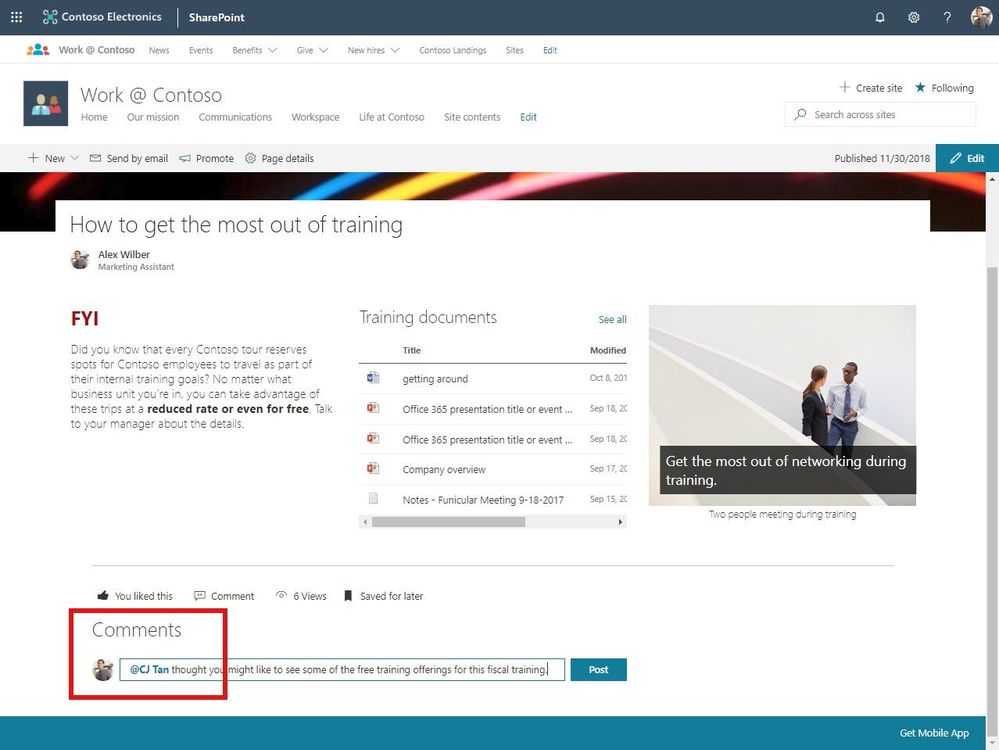The width and height of the screenshot is (999, 750).
Task: Click the search magnifier icon
Action: (x=800, y=115)
